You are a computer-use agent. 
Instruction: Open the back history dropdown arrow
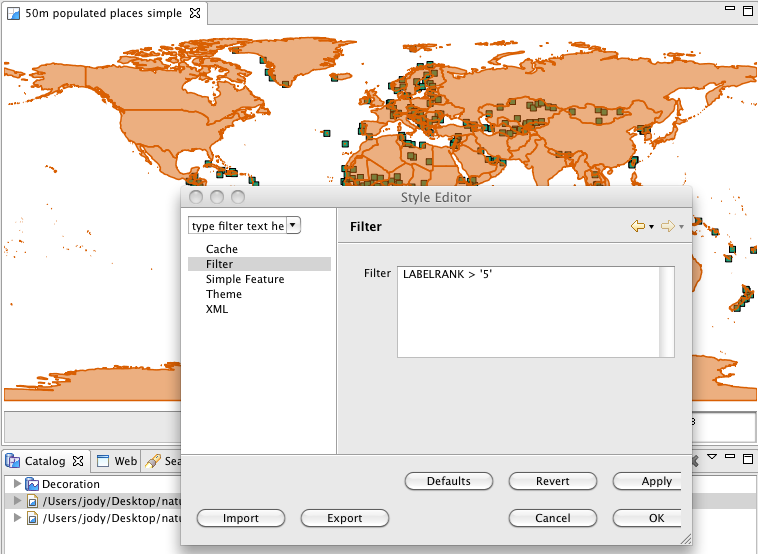click(x=652, y=228)
